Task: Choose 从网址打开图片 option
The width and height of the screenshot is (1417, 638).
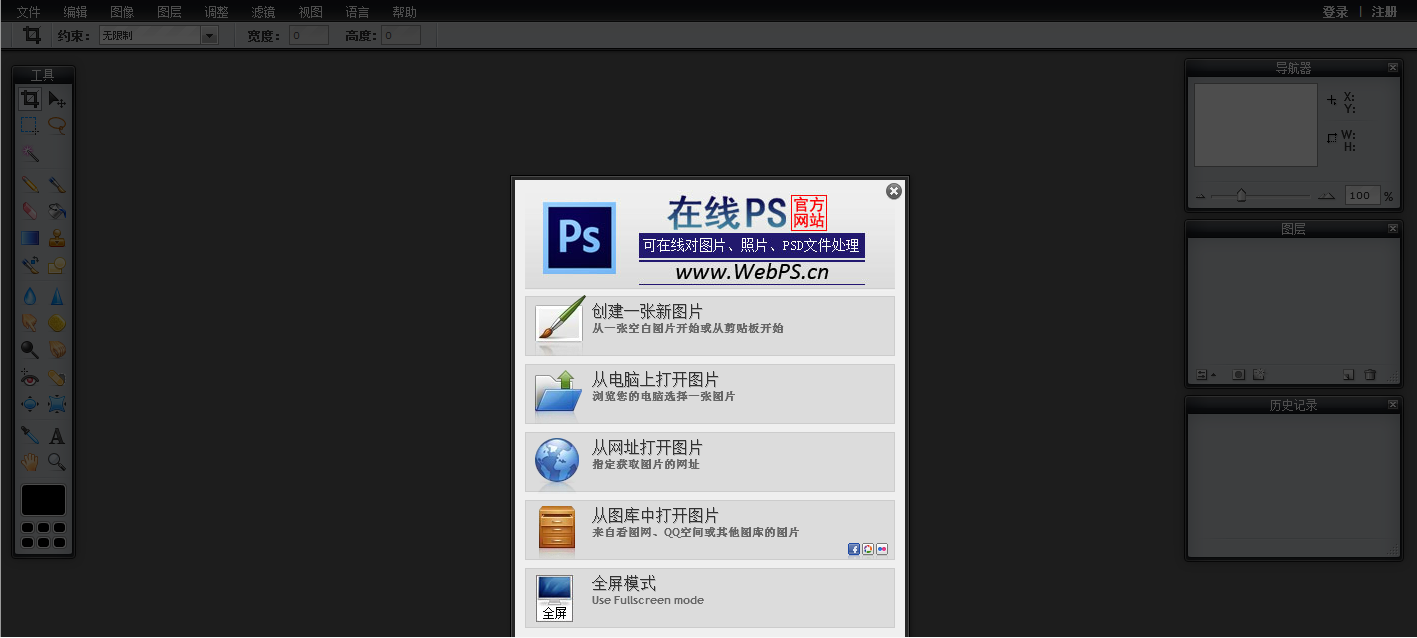Action: point(710,461)
